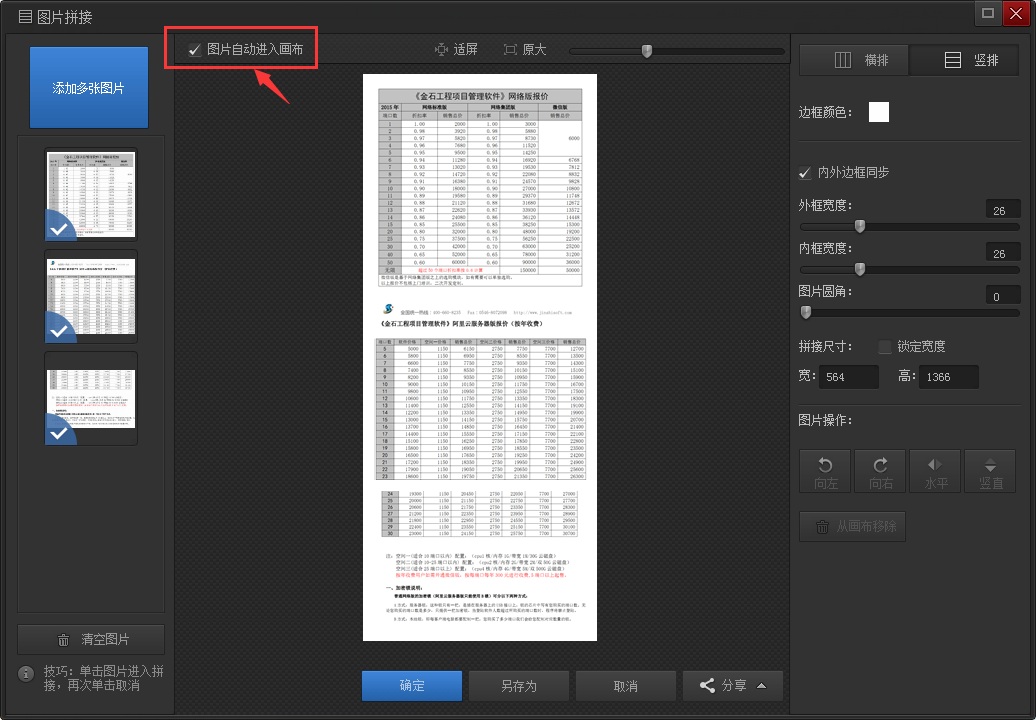Click 另存为 save as button
Screen dimensions: 1036x720
[518, 685]
